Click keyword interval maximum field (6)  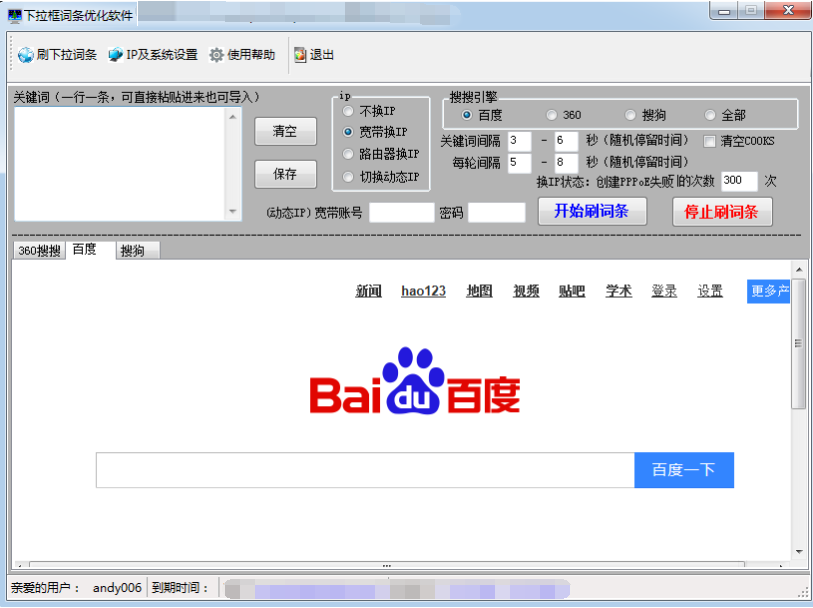pos(566,140)
